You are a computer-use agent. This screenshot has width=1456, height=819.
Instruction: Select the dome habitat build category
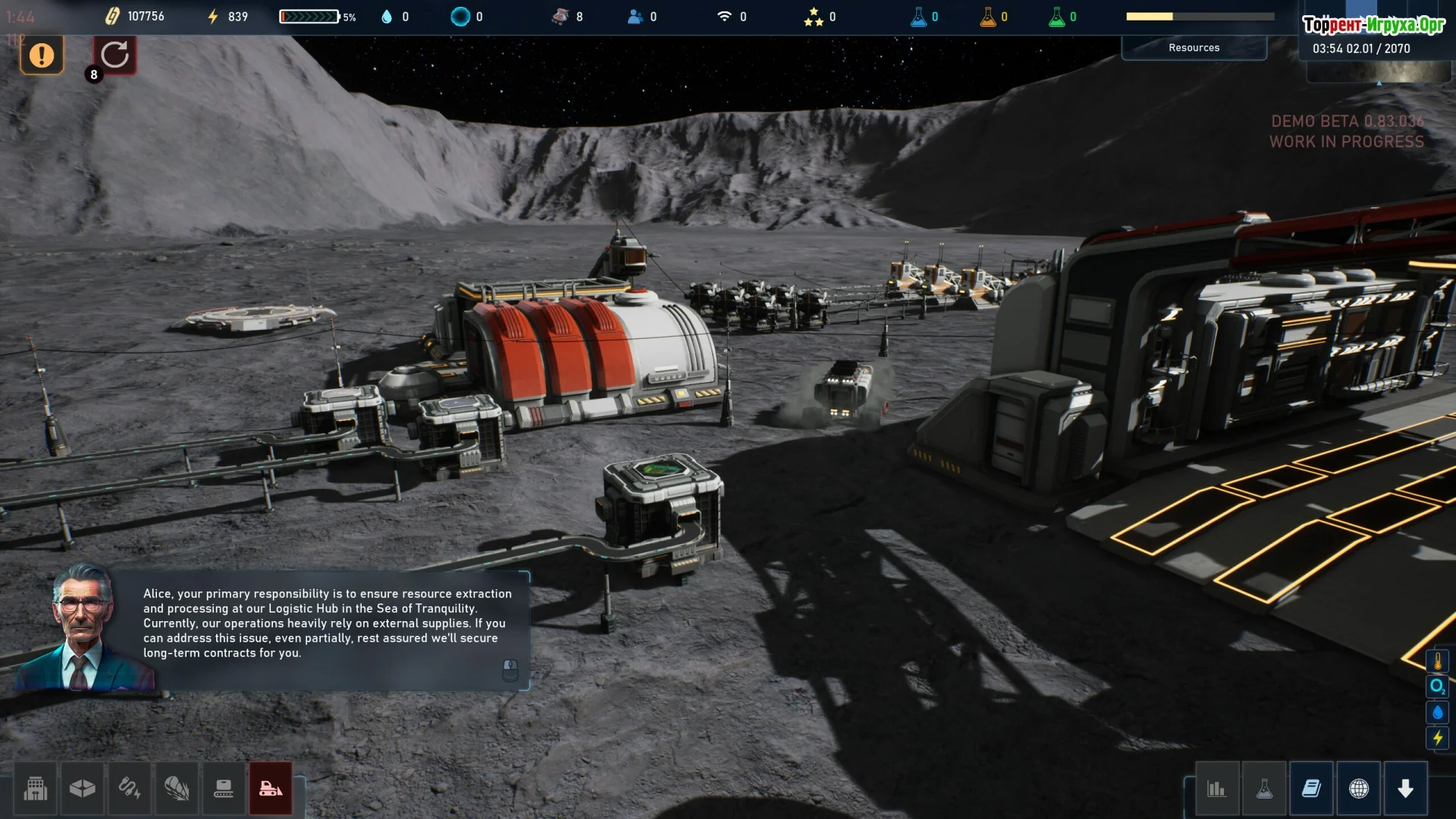tap(176, 789)
